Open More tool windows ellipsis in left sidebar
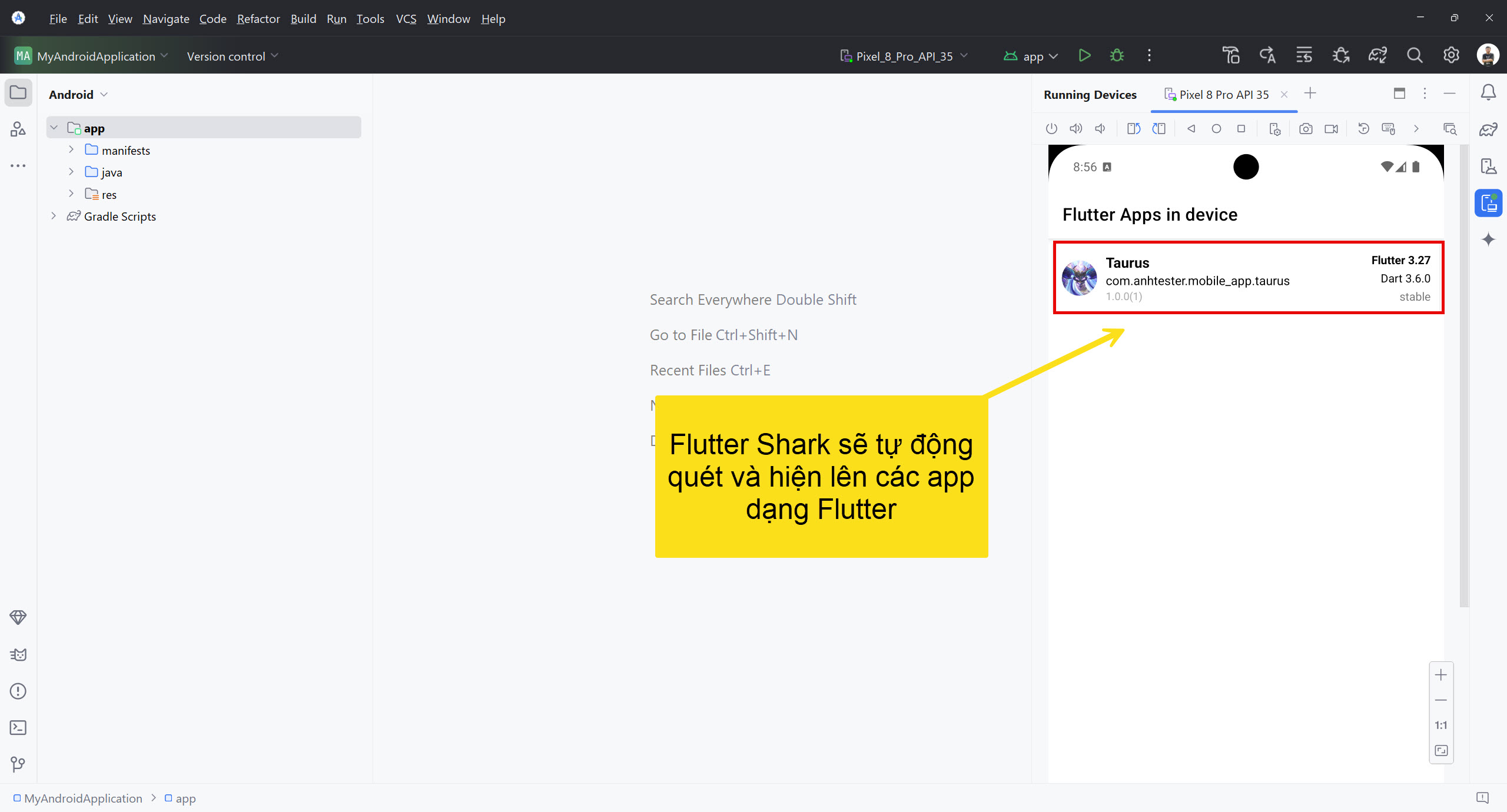Viewport: 1507px width, 812px height. 18,166
